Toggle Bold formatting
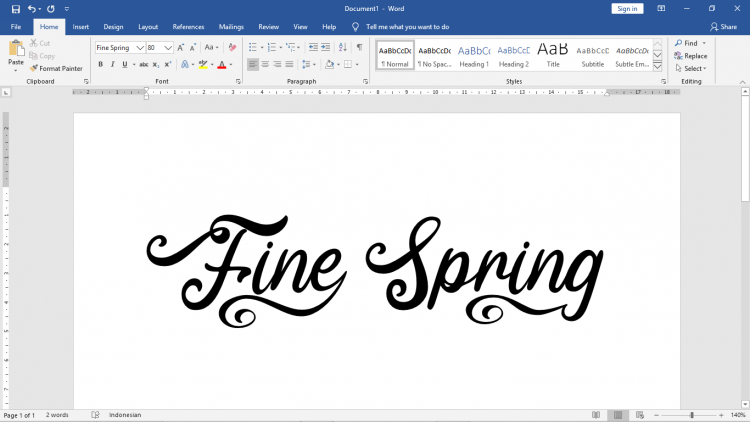Image resolution: width=750 pixels, height=422 pixels. pyautogui.click(x=100, y=64)
